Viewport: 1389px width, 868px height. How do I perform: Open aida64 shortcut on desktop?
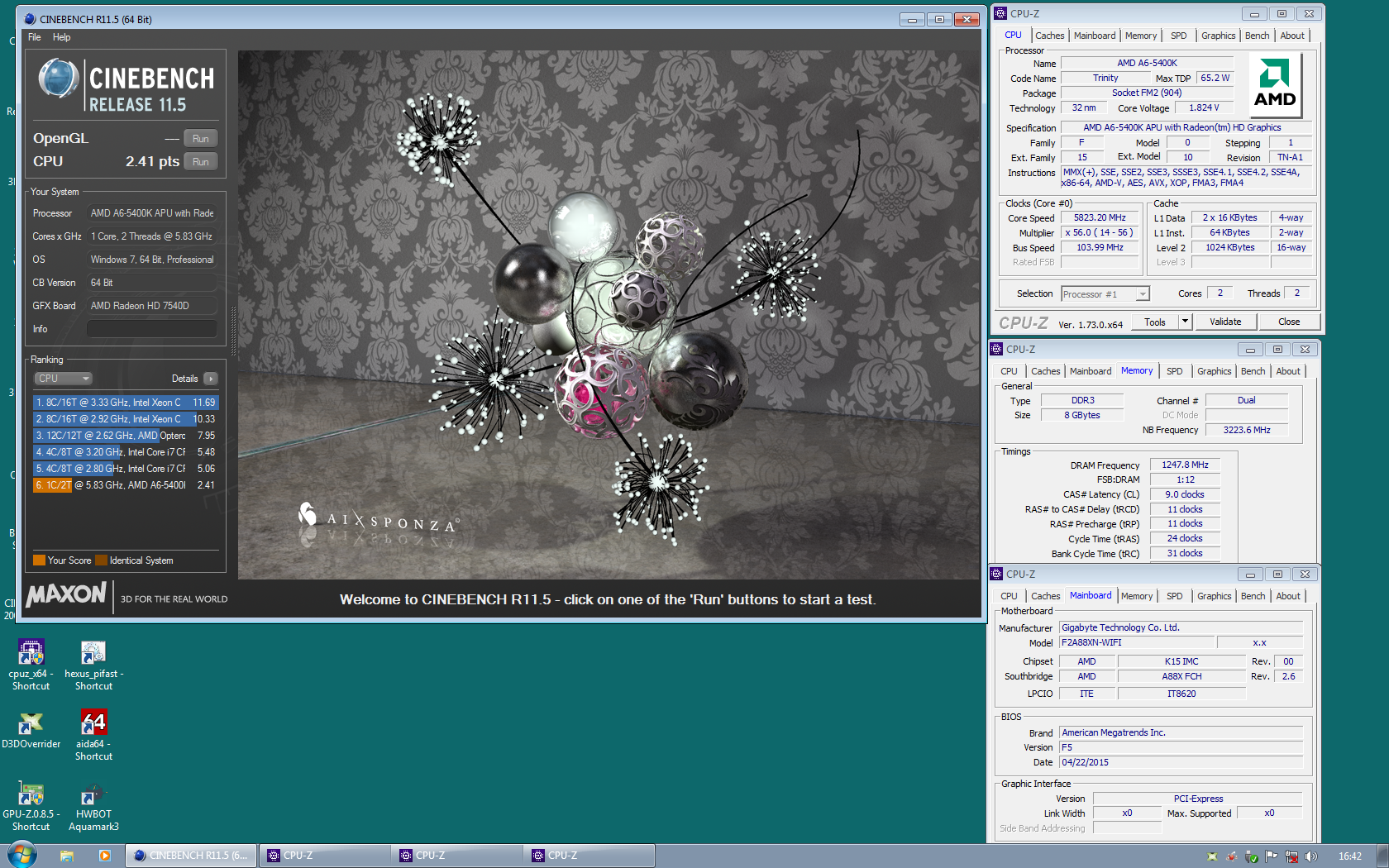(x=93, y=735)
